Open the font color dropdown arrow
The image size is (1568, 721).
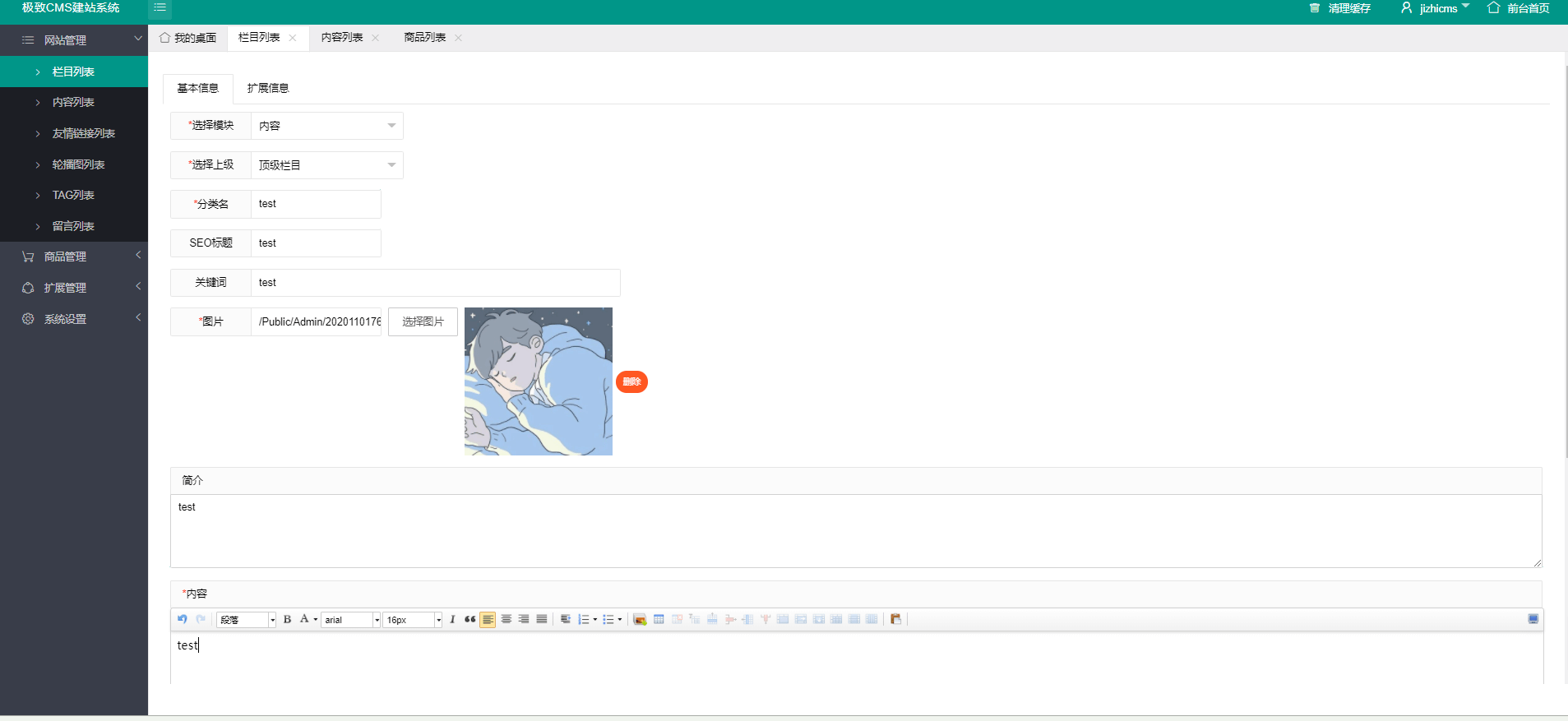click(x=316, y=620)
